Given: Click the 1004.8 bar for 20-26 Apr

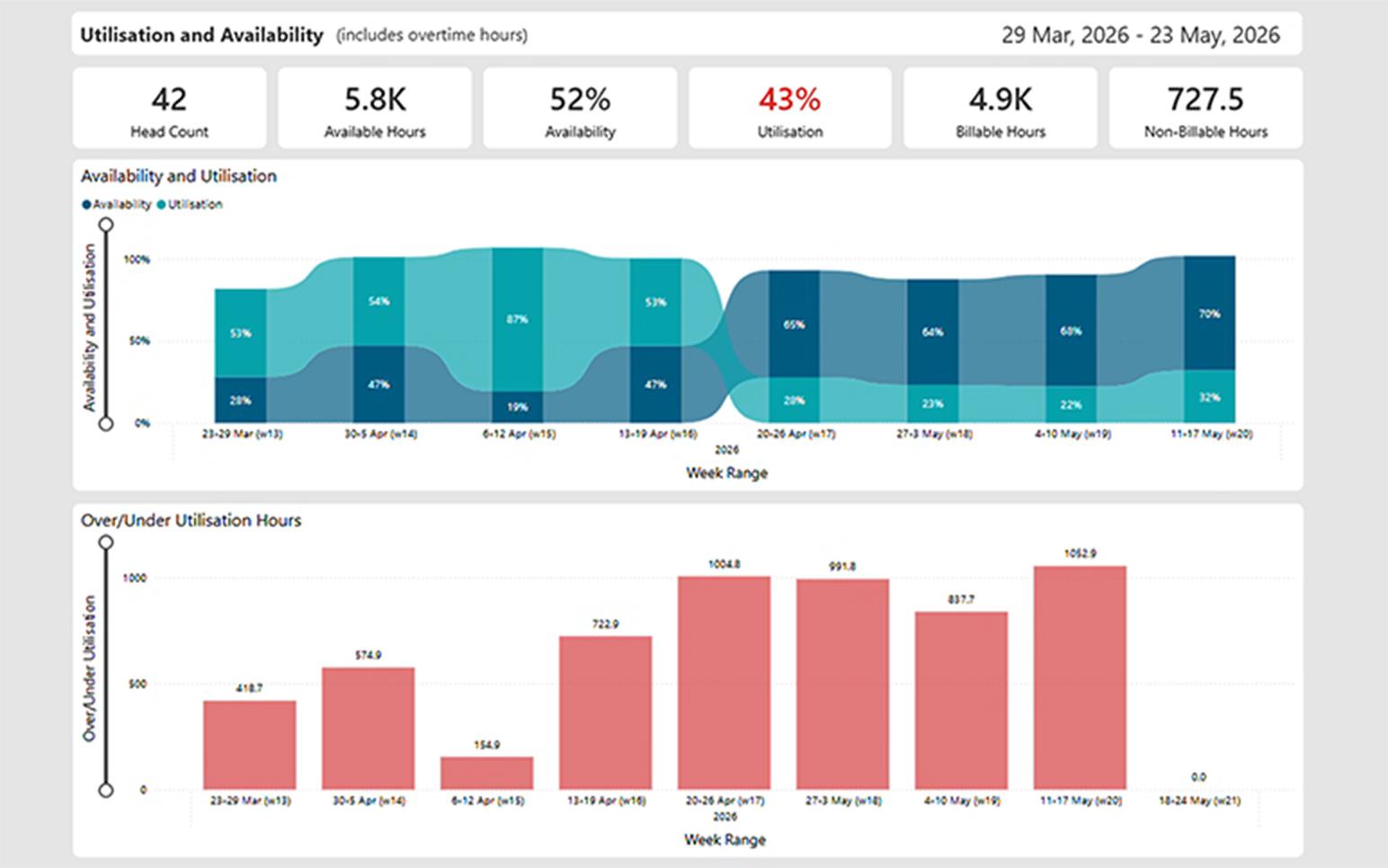Looking at the screenshot, I should [725, 683].
